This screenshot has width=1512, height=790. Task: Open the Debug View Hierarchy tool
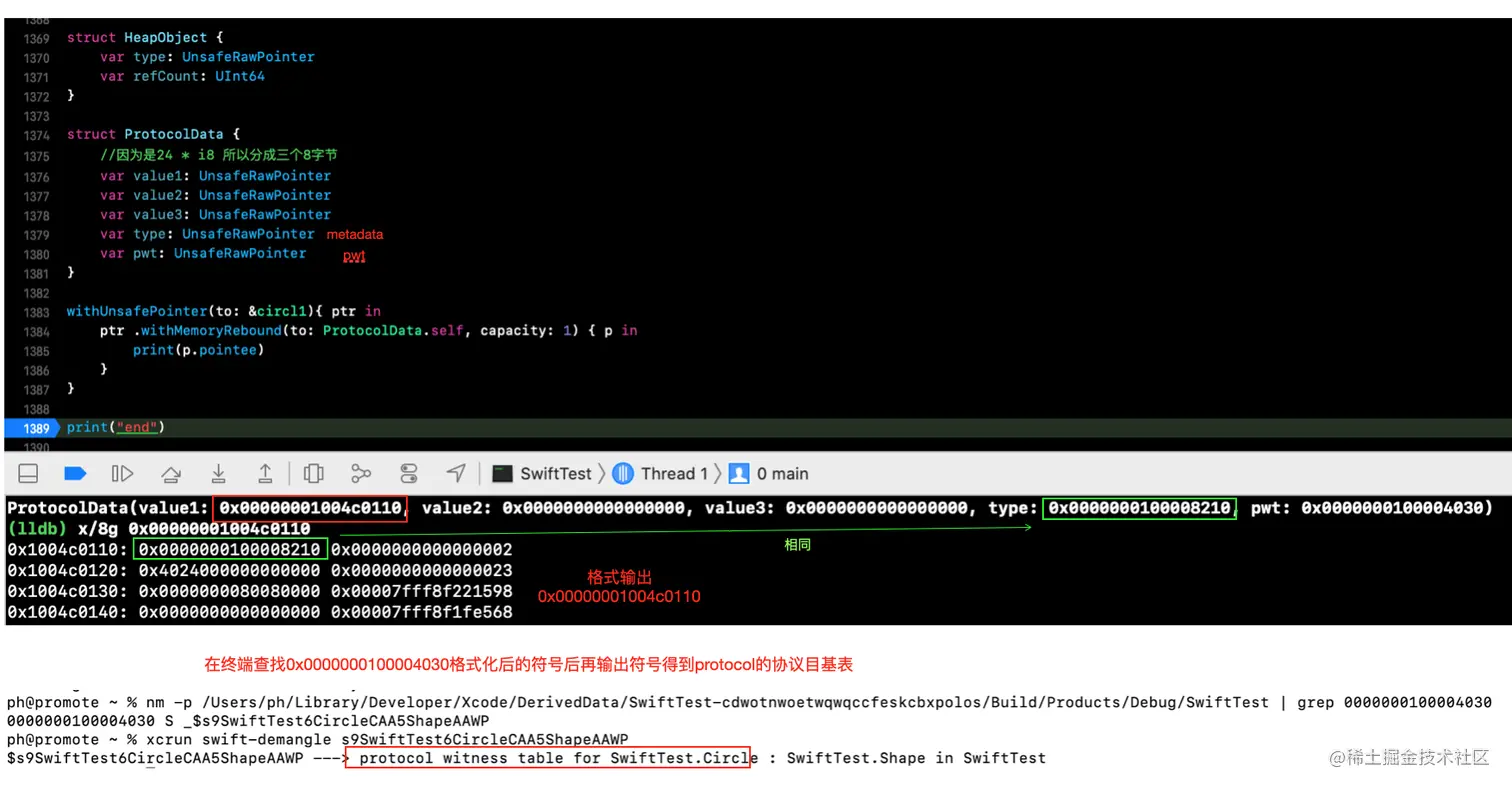313,473
